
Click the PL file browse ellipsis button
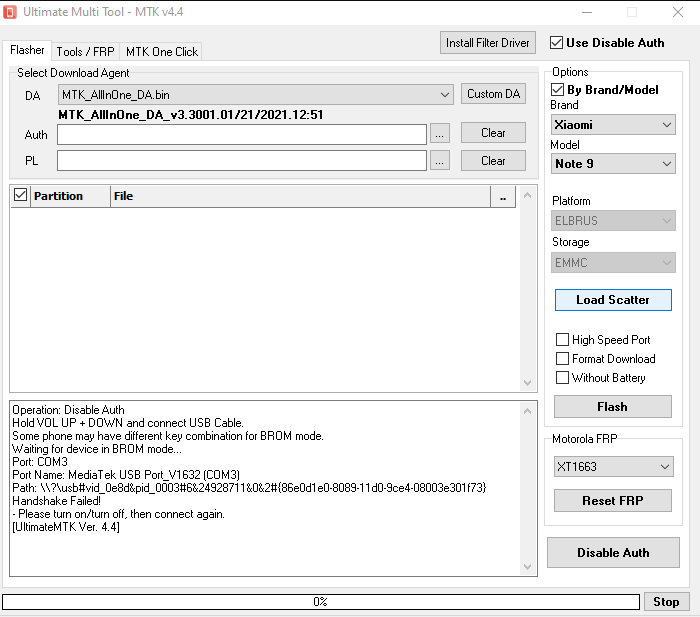440,160
